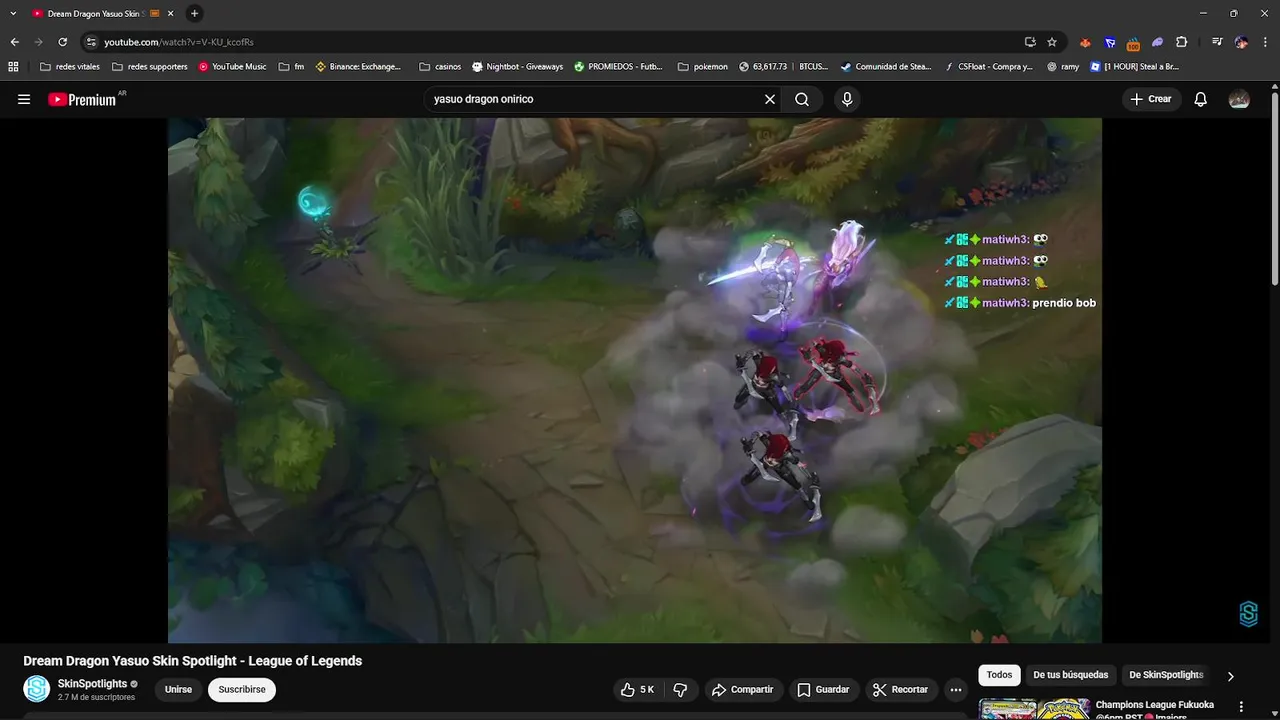The height and width of the screenshot is (720, 1280).
Task: Open the browser profile avatar in toolbar
Action: click(x=1241, y=42)
